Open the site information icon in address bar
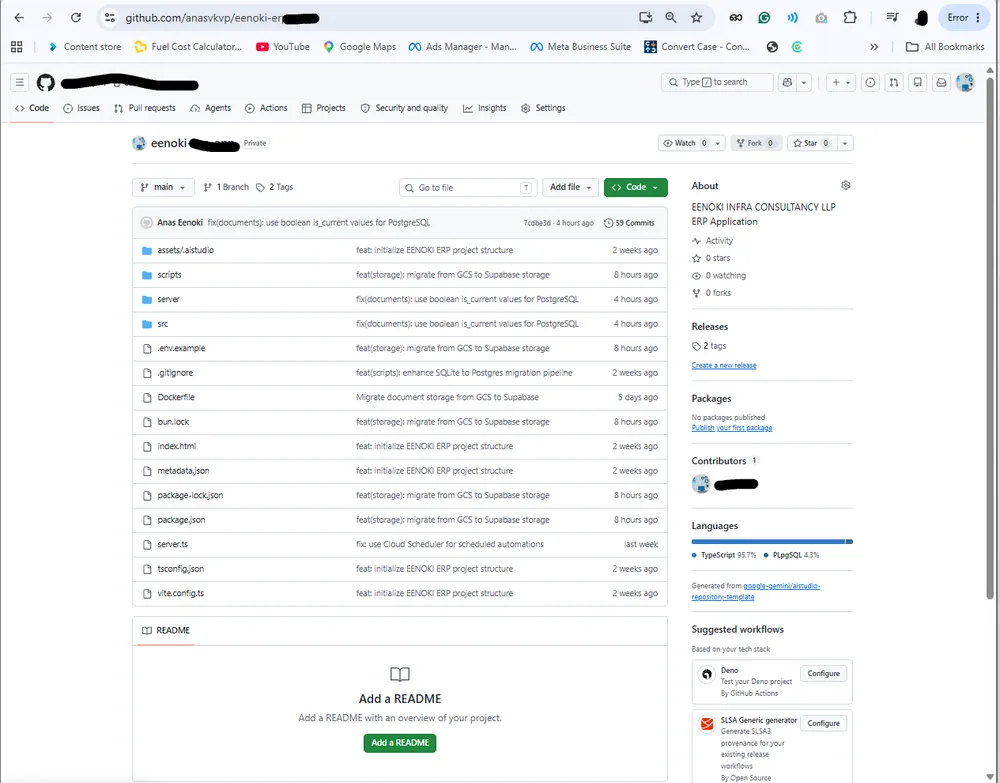Screen dimensions: 1000x783 coord(110,18)
